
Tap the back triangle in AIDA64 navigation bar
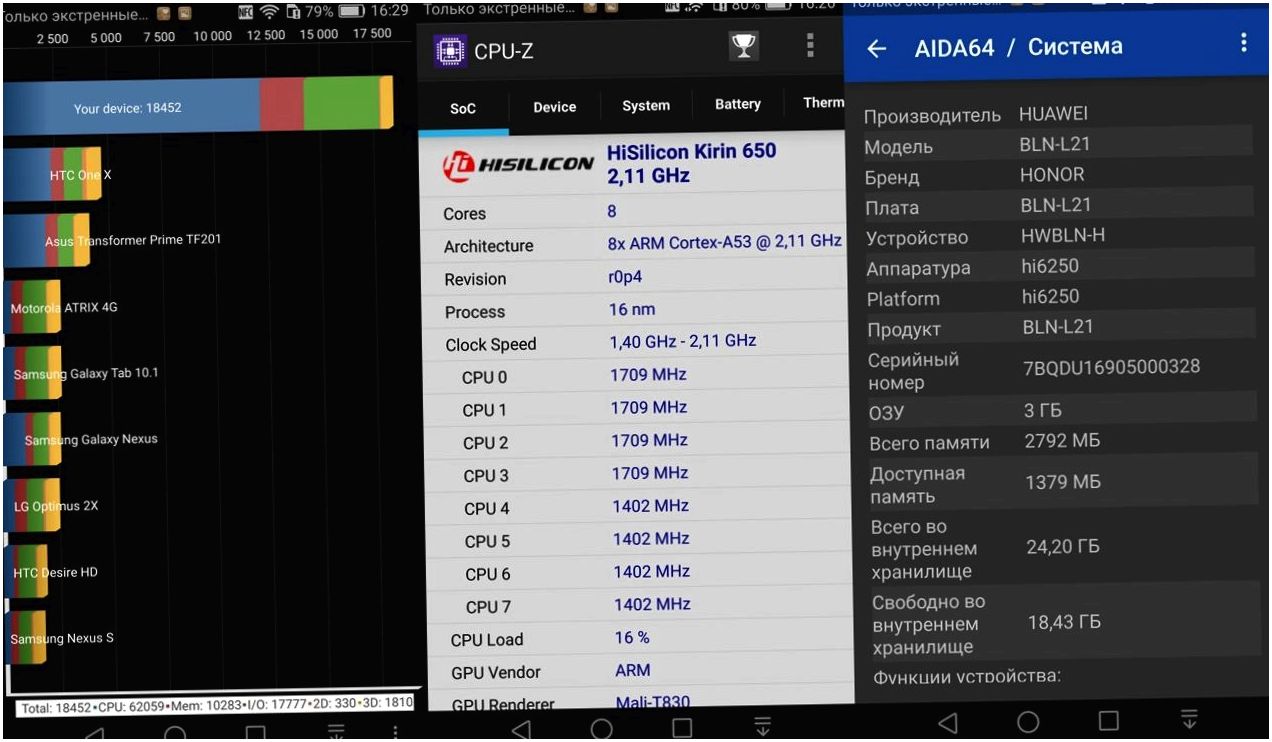[948, 722]
